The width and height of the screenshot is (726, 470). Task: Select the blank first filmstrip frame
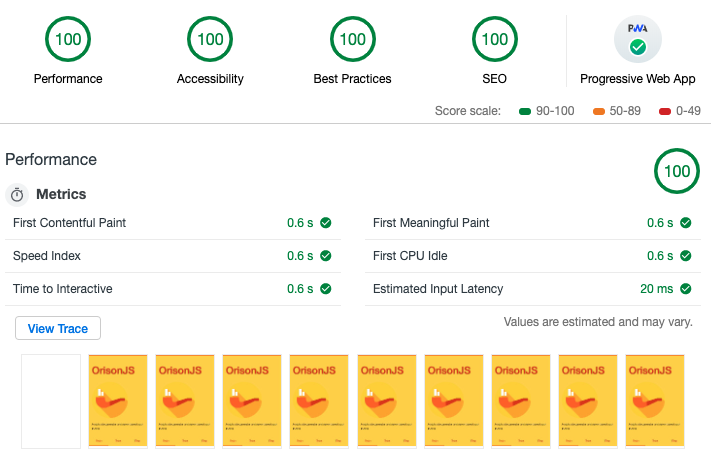51,401
